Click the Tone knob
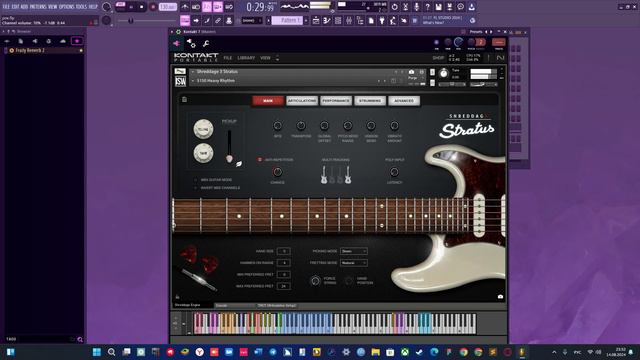Viewport: 640px width, 360px height. pyautogui.click(x=203, y=153)
